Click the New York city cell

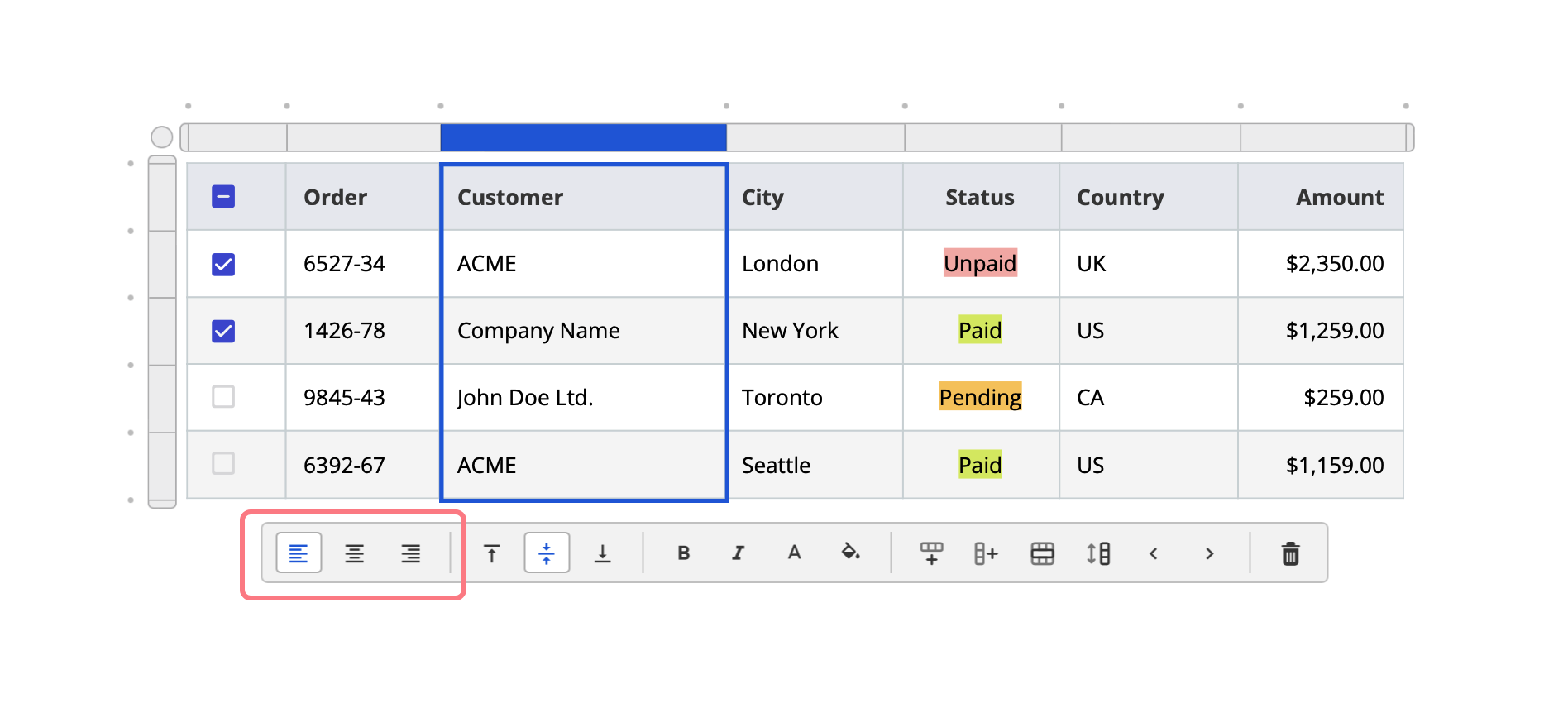pyautogui.click(x=815, y=331)
